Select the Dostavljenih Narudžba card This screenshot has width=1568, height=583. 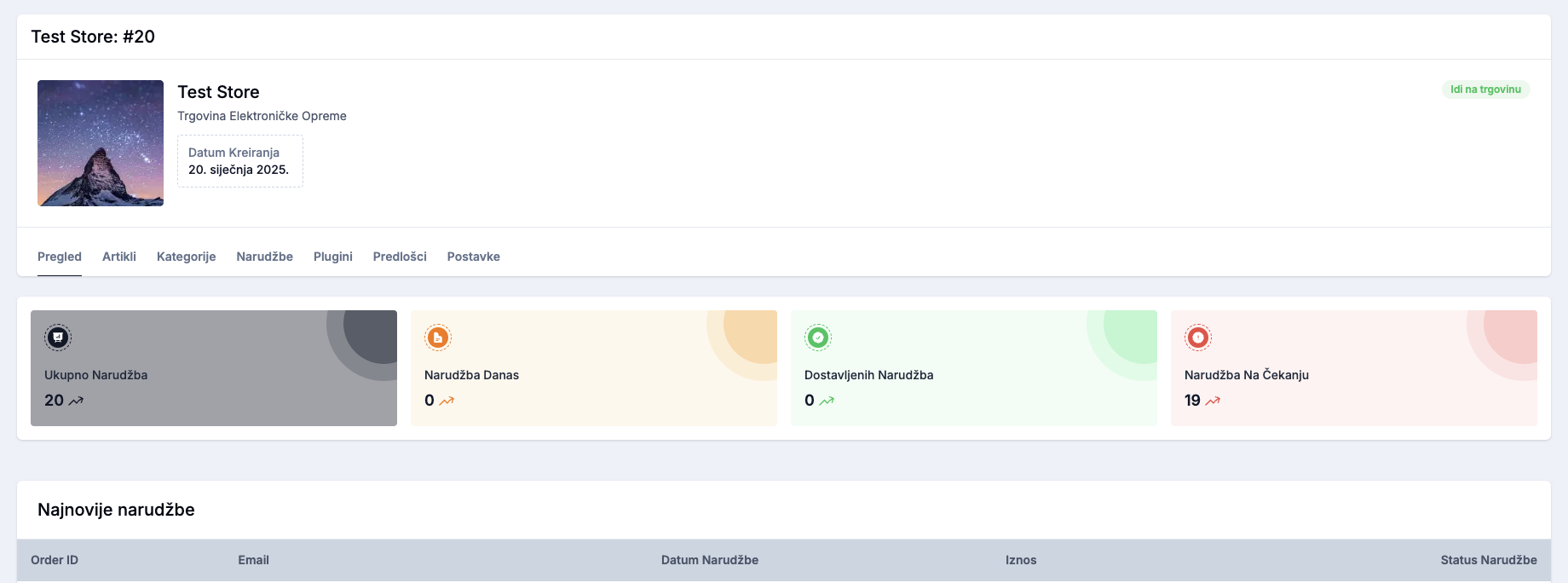pos(974,368)
